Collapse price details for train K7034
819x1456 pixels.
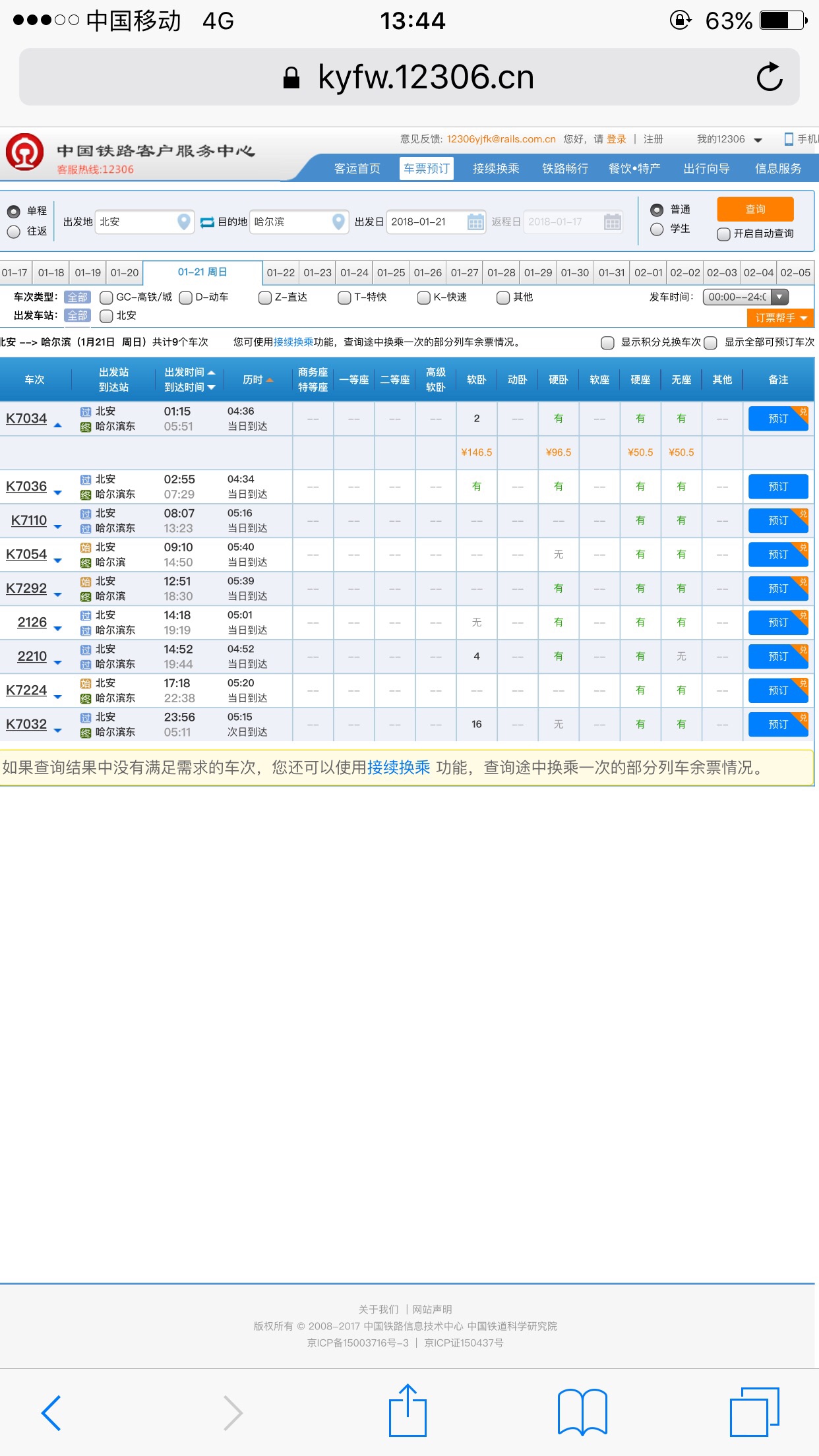[58, 426]
